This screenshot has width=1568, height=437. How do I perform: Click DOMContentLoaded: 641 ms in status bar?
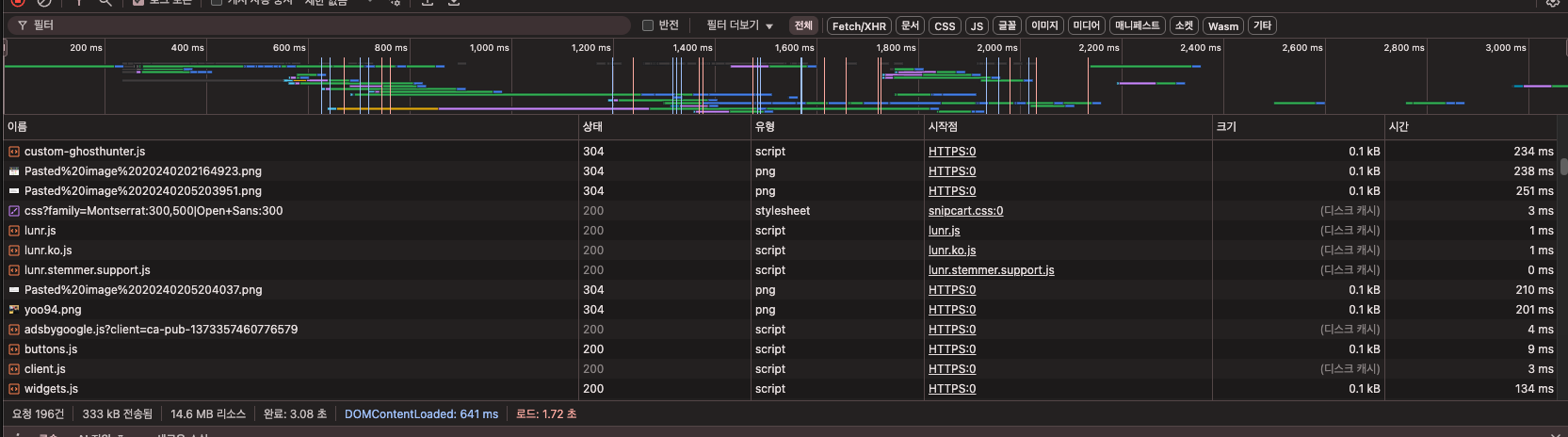pyautogui.click(x=421, y=414)
